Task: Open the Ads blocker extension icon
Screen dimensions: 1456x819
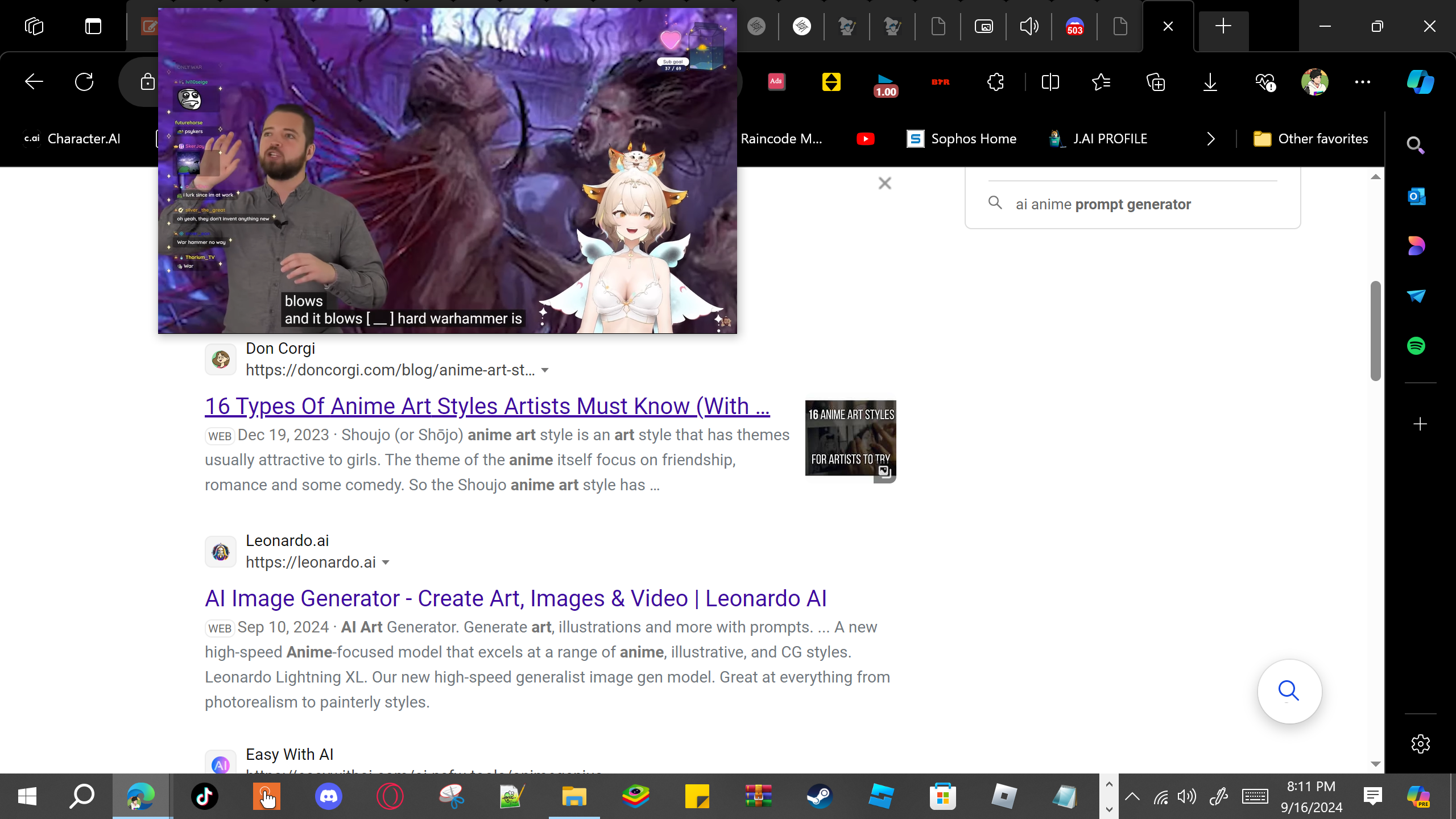Action: (776, 82)
